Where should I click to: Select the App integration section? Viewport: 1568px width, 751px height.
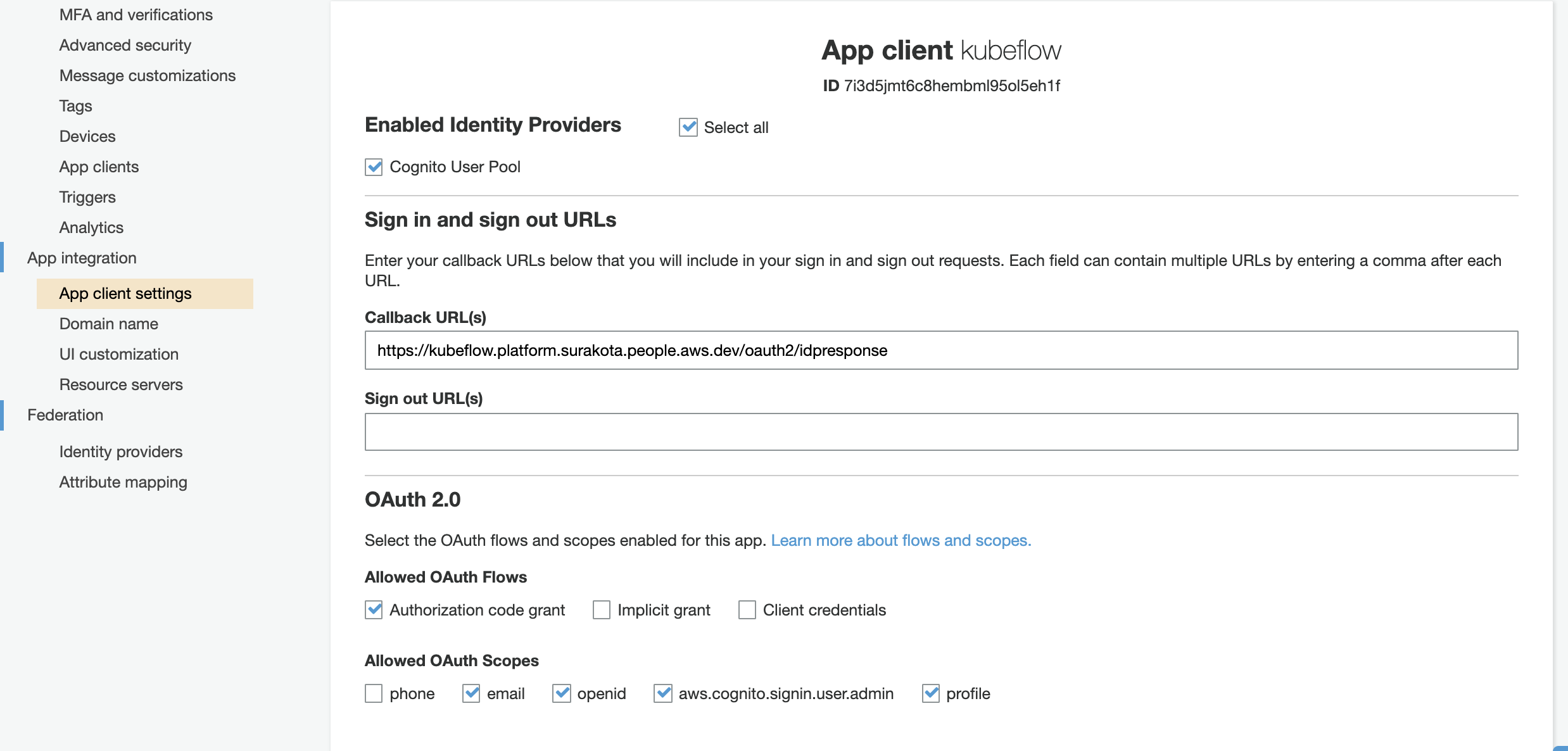[x=82, y=258]
